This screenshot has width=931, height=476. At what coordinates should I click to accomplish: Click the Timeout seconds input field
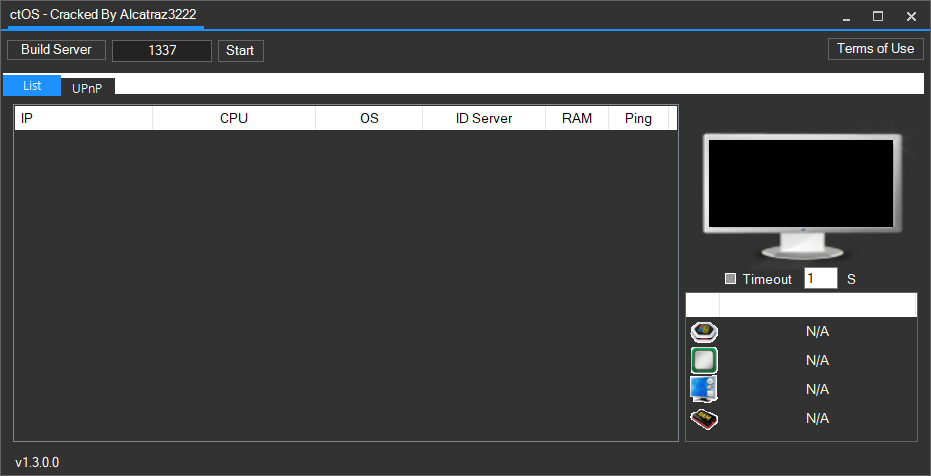coord(820,279)
